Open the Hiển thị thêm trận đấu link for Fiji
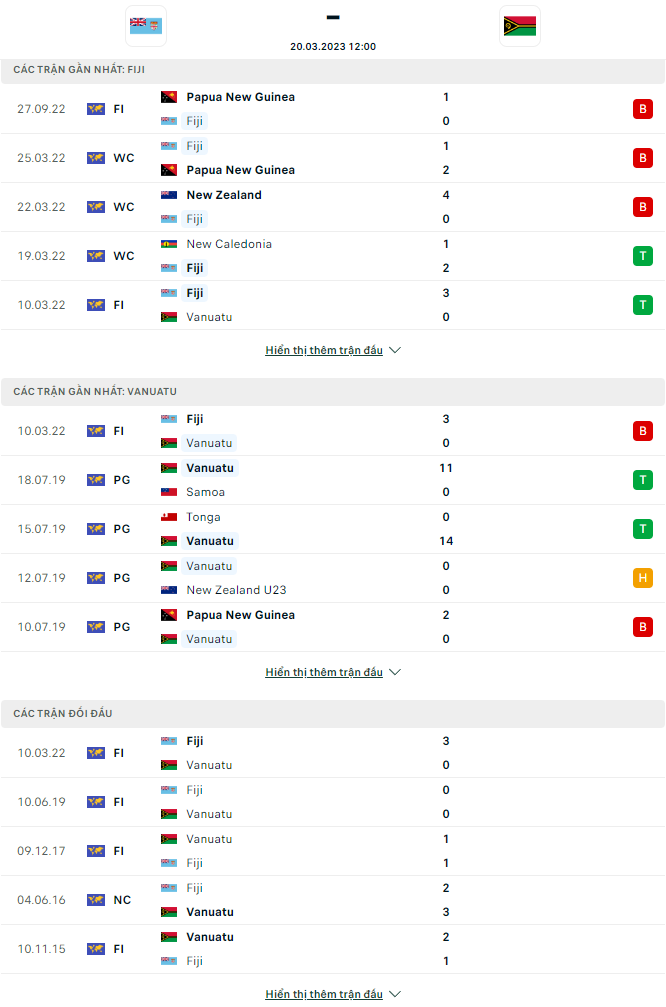This screenshot has width=666, height=1007. (x=324, y=350)
